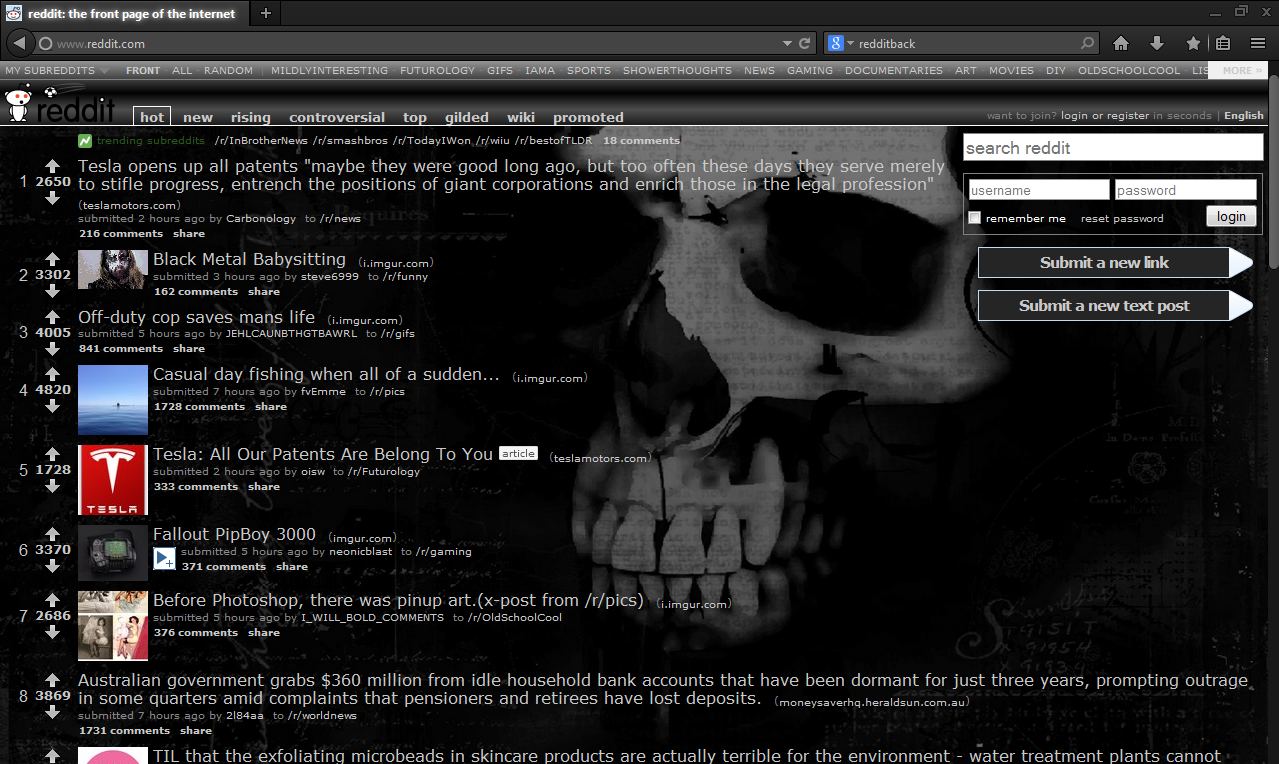Click the bookmark star icon
The width and height of the screenshot is (1279, 764).
click(1193, 43)
